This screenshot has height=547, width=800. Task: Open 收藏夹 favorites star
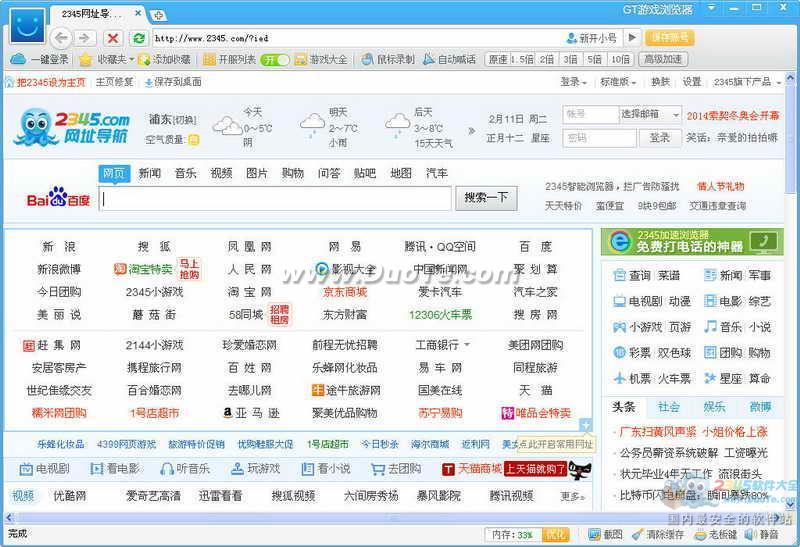[x=85, y=60]
